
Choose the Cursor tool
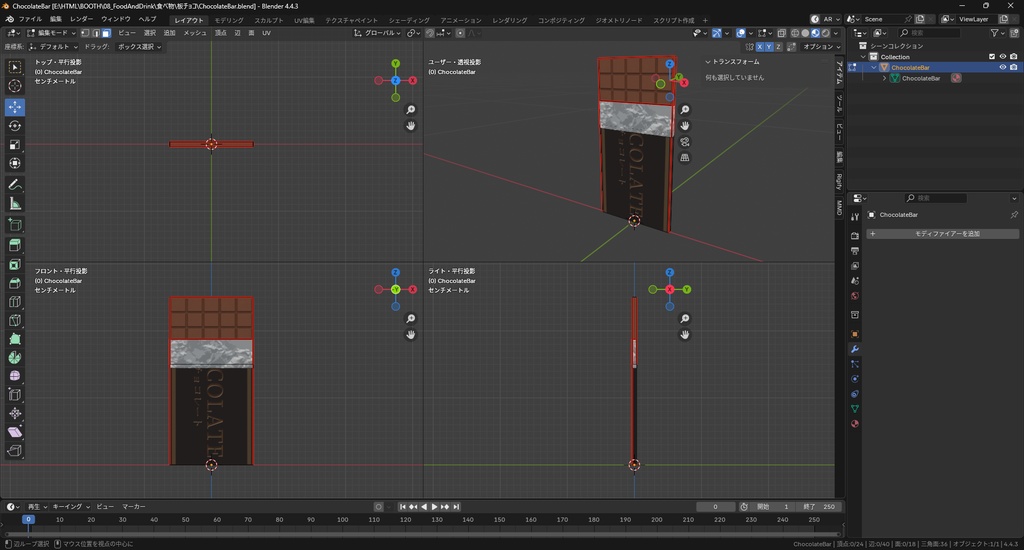[15, 86]
